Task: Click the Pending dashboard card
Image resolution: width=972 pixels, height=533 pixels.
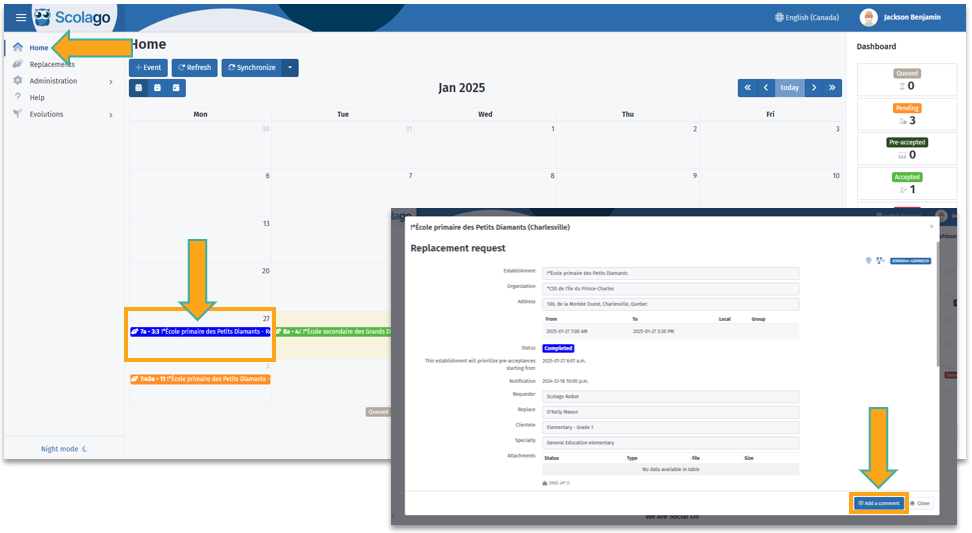Action: (907, 115)
